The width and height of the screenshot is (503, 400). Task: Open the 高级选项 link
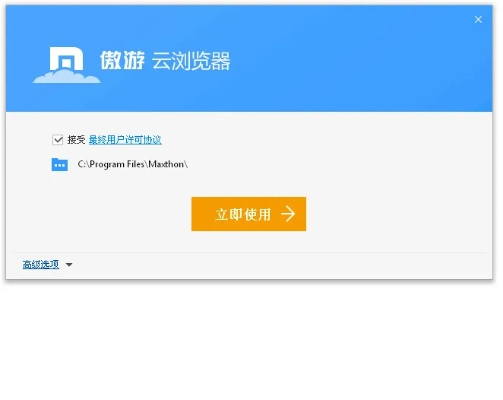(41, 265)
